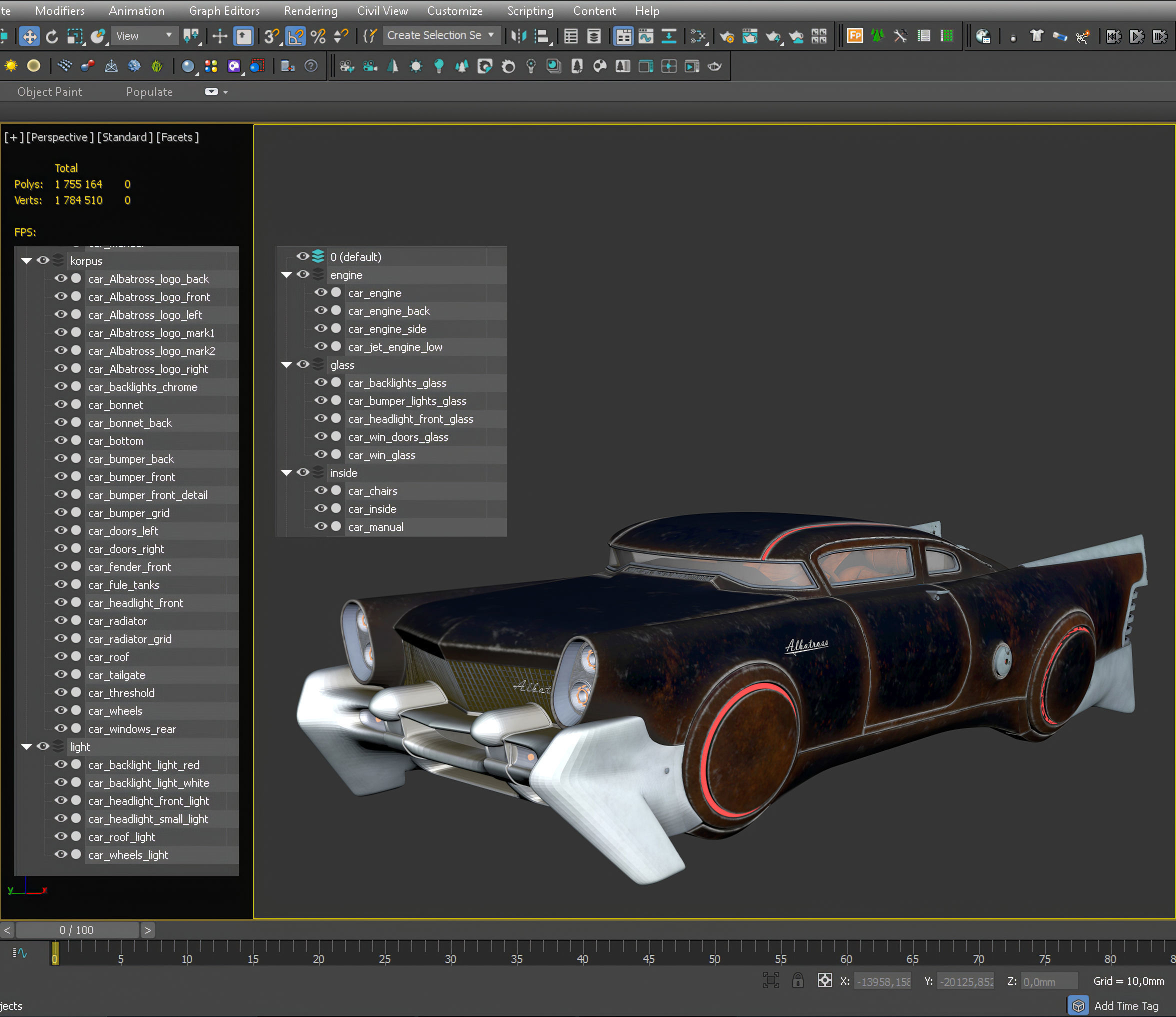Click the green trees Forest icon
Viewport: 1176px width, 1017px height.
(x=877, y=36)
